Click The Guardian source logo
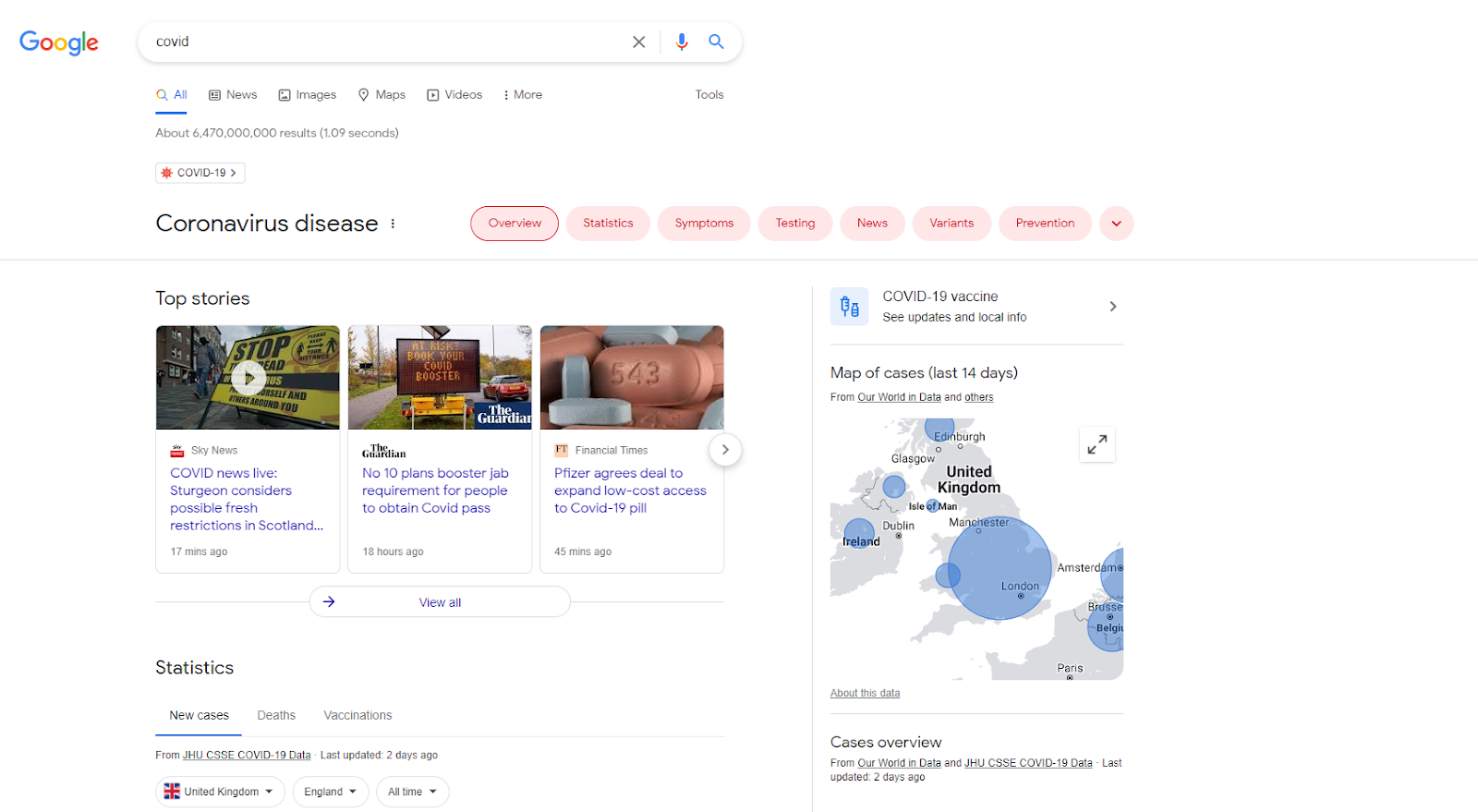 (x=383, y=452)
